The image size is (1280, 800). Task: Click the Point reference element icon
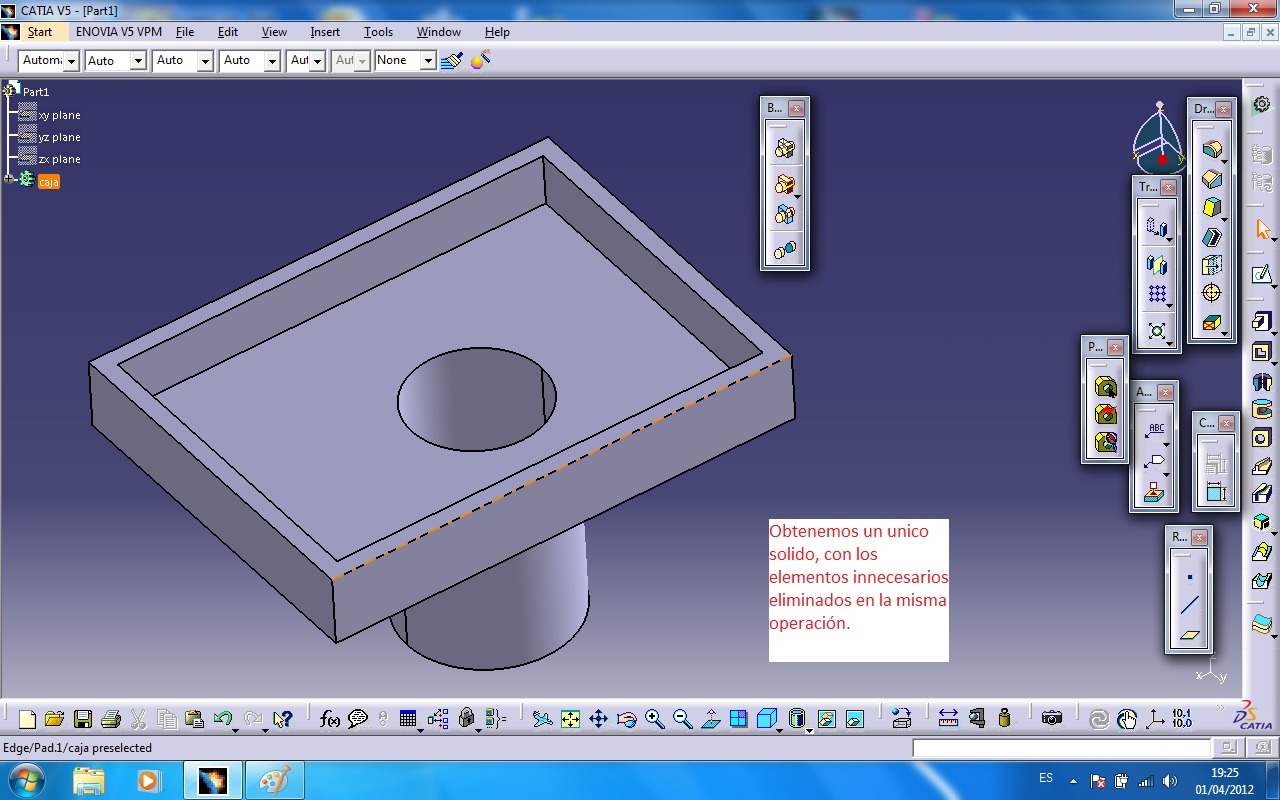click(x=1189, y=577)
